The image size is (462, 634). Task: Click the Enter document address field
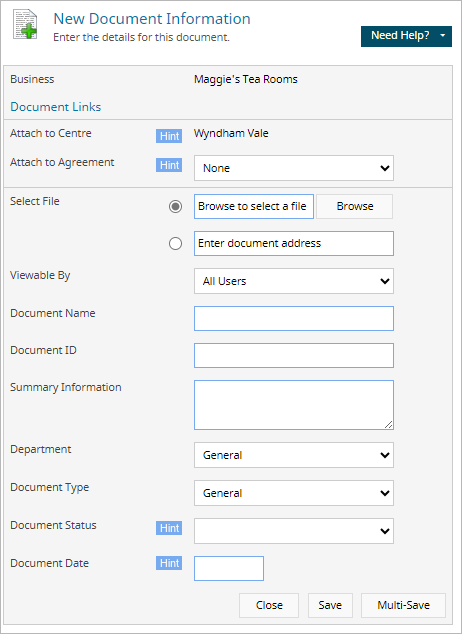coord(294,243)
